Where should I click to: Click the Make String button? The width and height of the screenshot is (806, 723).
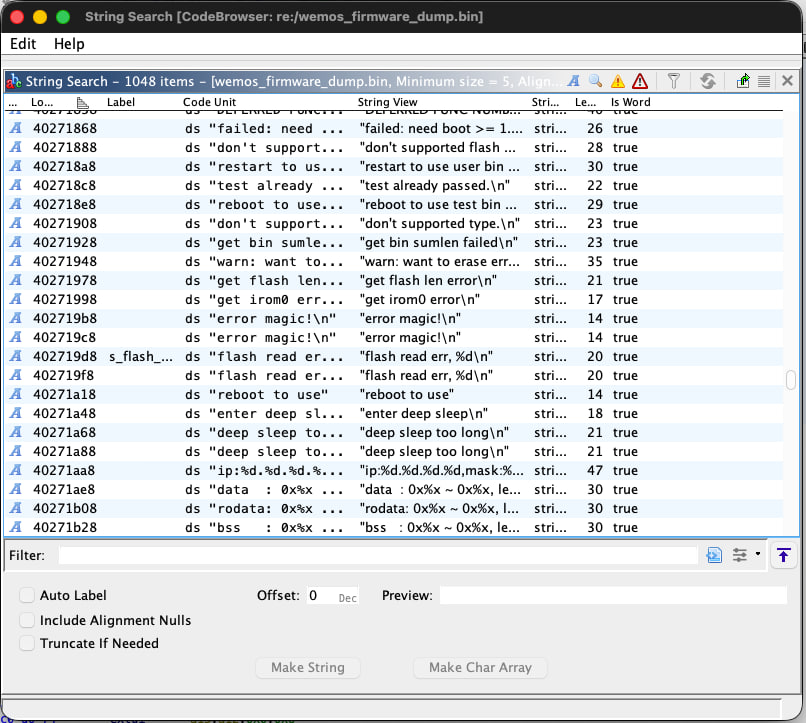[x=308, y=668]
